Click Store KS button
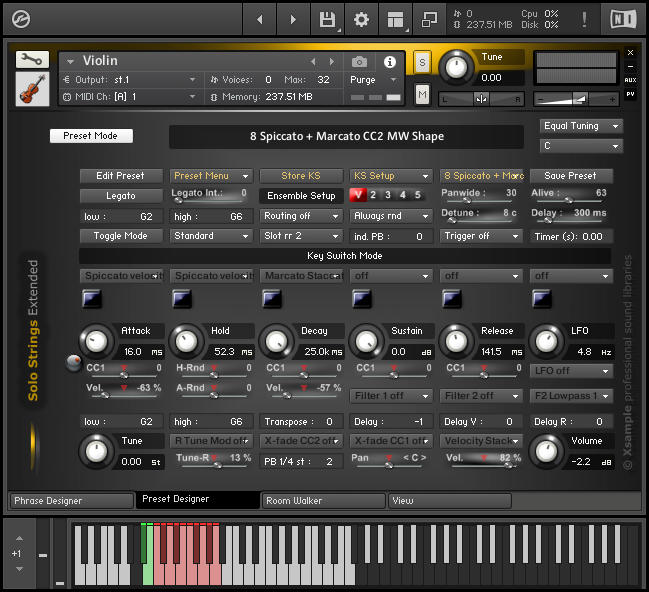Image resolution: width=649 pixels, height=592 pixels. [x=301, y=176]
